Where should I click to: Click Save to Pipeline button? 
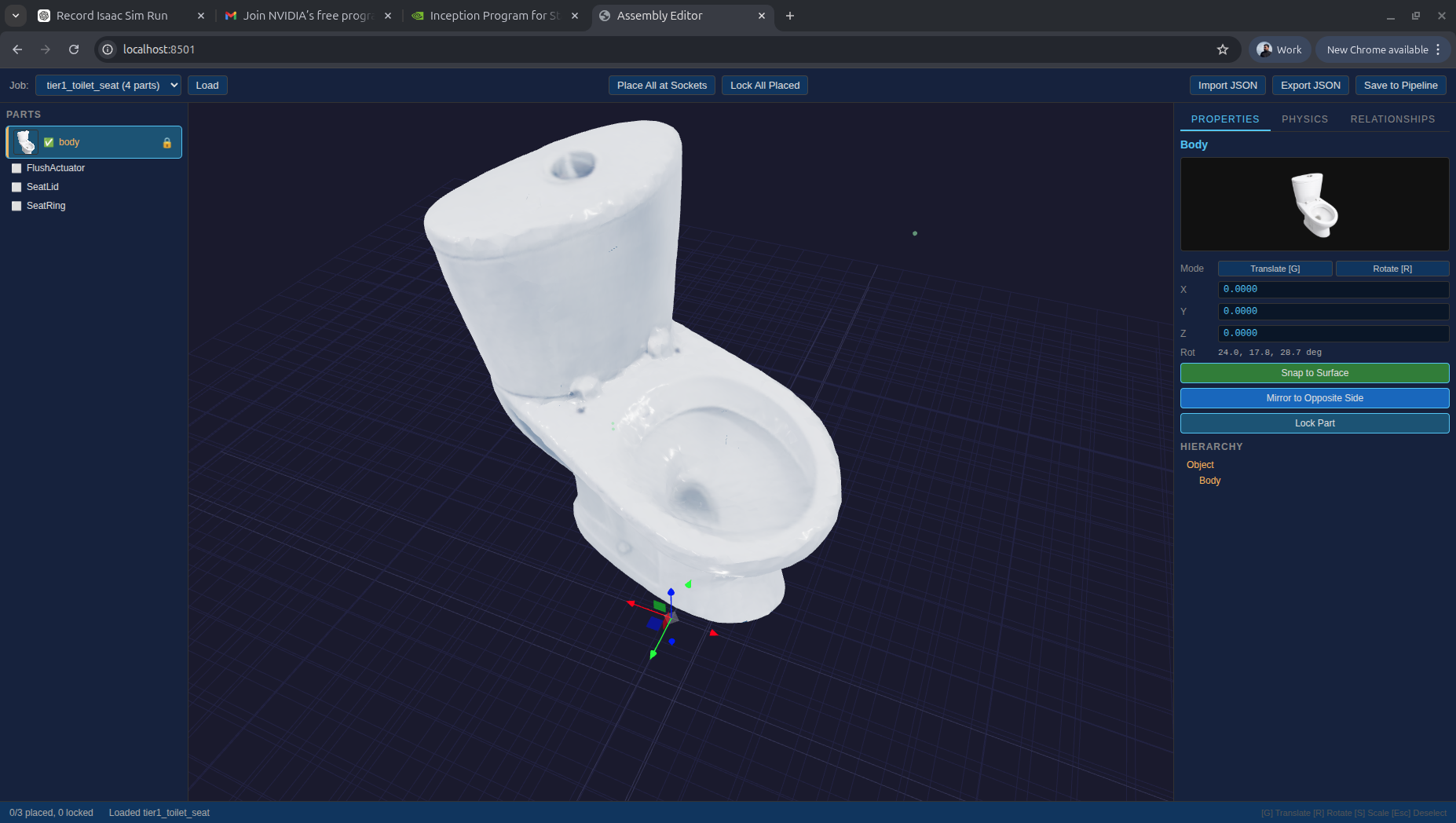point(1401,86)
